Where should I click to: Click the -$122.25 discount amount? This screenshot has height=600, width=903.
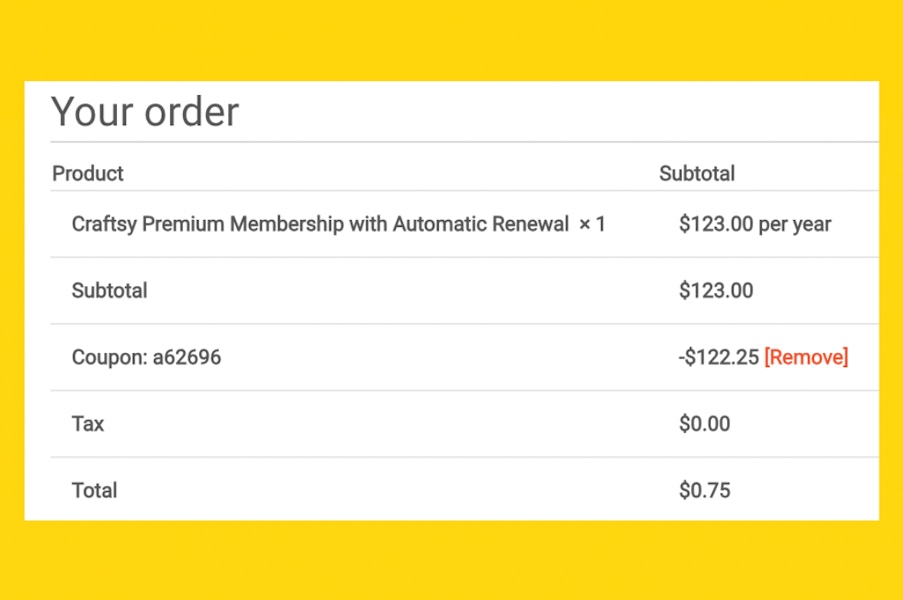(719, 358)
